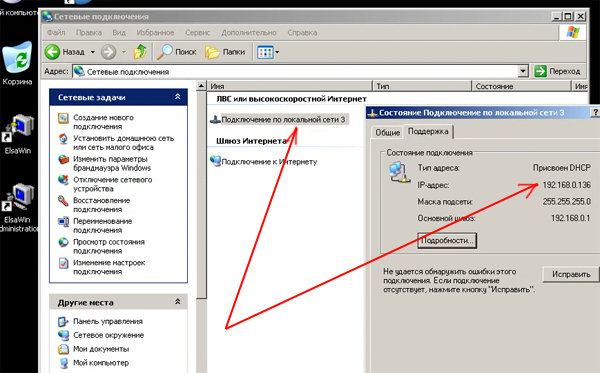Open the Панель управления link

coord(108,321)
